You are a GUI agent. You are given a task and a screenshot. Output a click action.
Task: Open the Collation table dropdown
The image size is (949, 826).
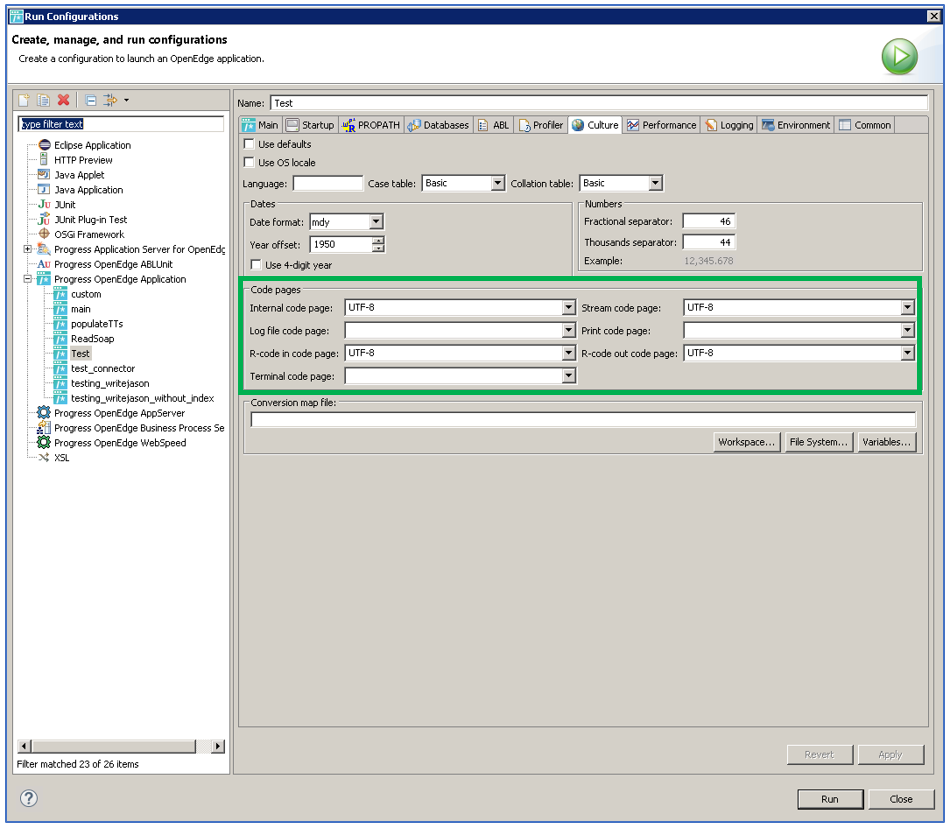[x=655, y=183]
